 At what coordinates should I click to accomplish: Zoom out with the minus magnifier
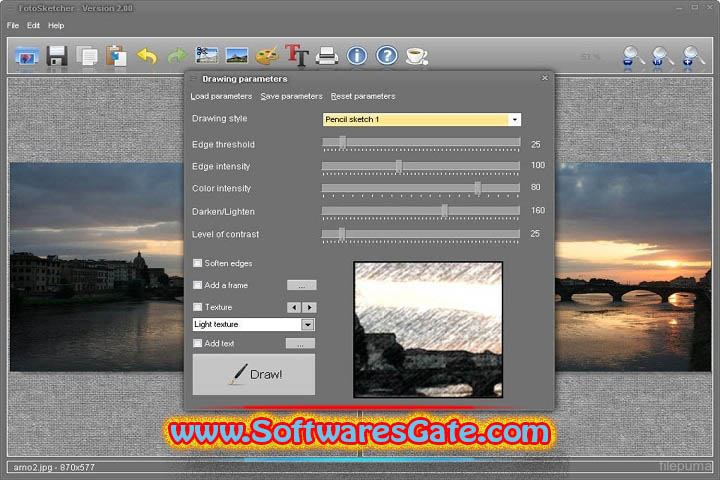click(634, 58)
